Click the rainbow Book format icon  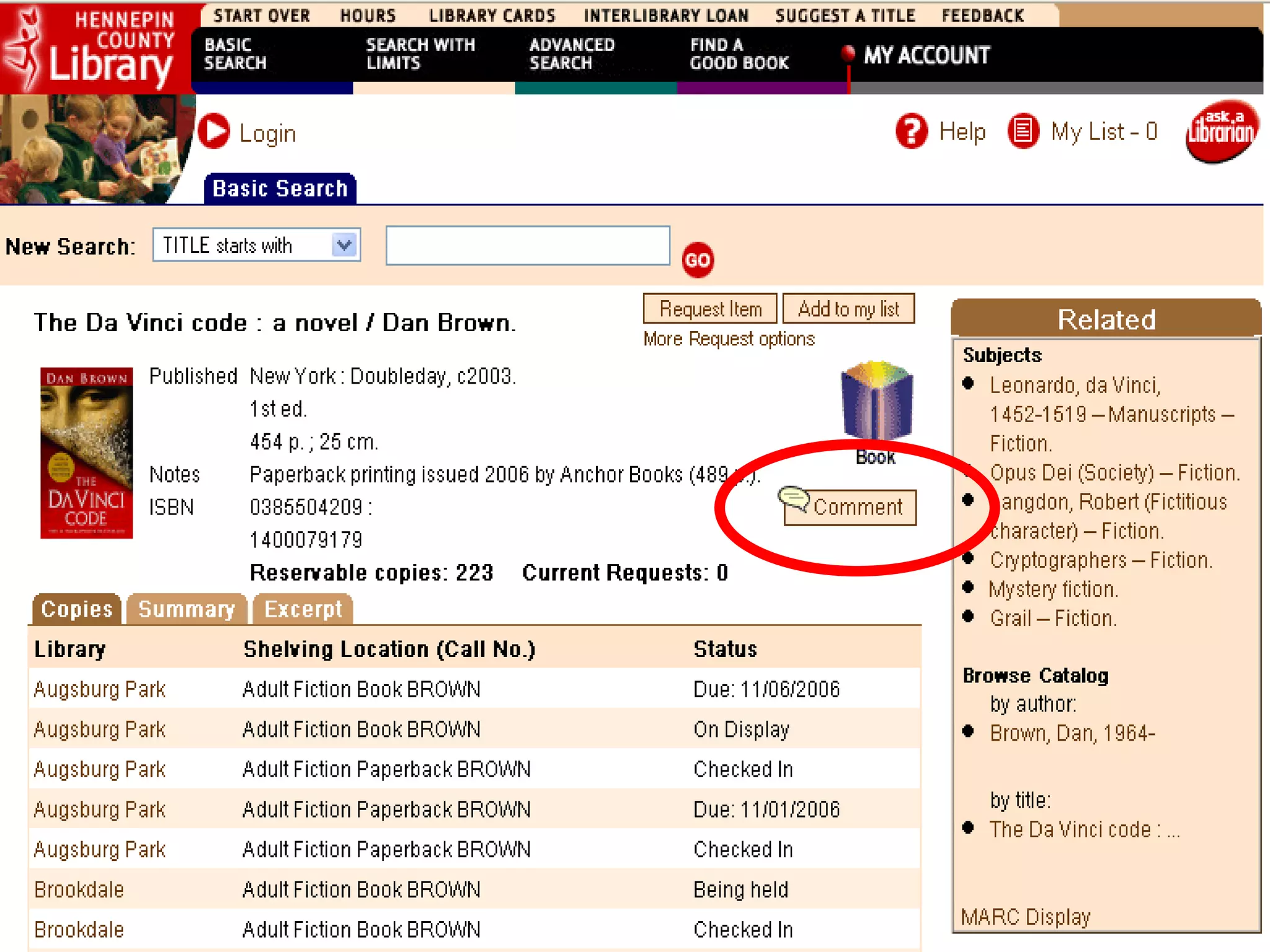click(x=876, y=402)
